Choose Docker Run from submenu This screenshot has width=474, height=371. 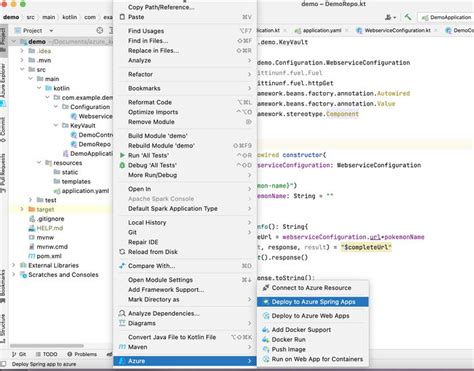pos(313,339)
